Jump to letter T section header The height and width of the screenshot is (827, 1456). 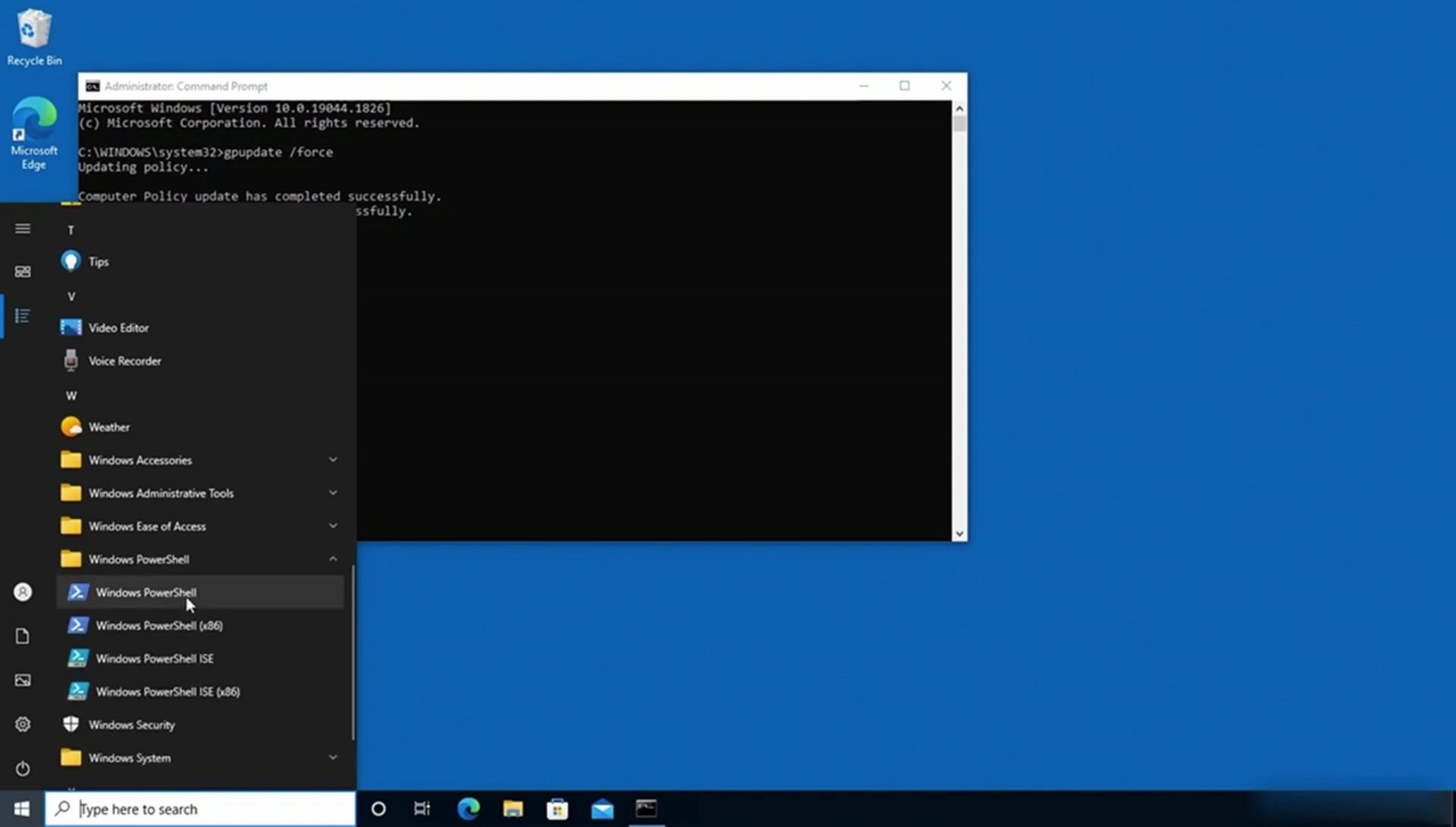tap(71, 230)
